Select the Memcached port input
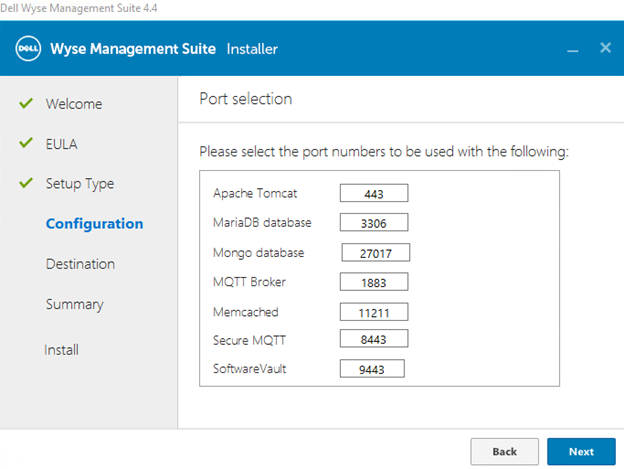Image resolution: width=624 pixels, height=469 pixels. click(374, 312)
